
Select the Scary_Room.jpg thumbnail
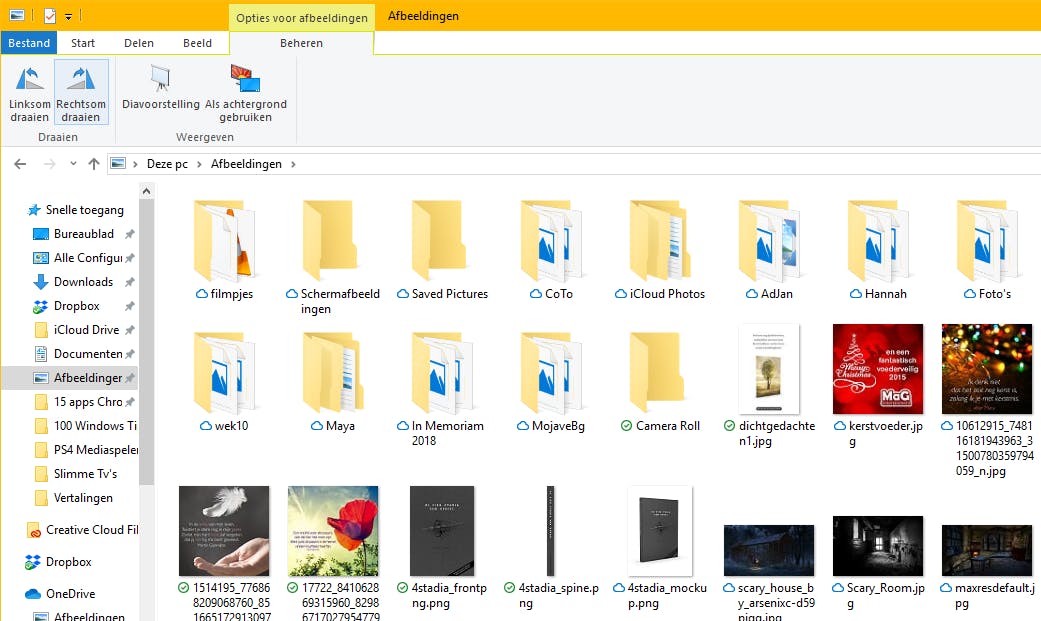(878, 546)
